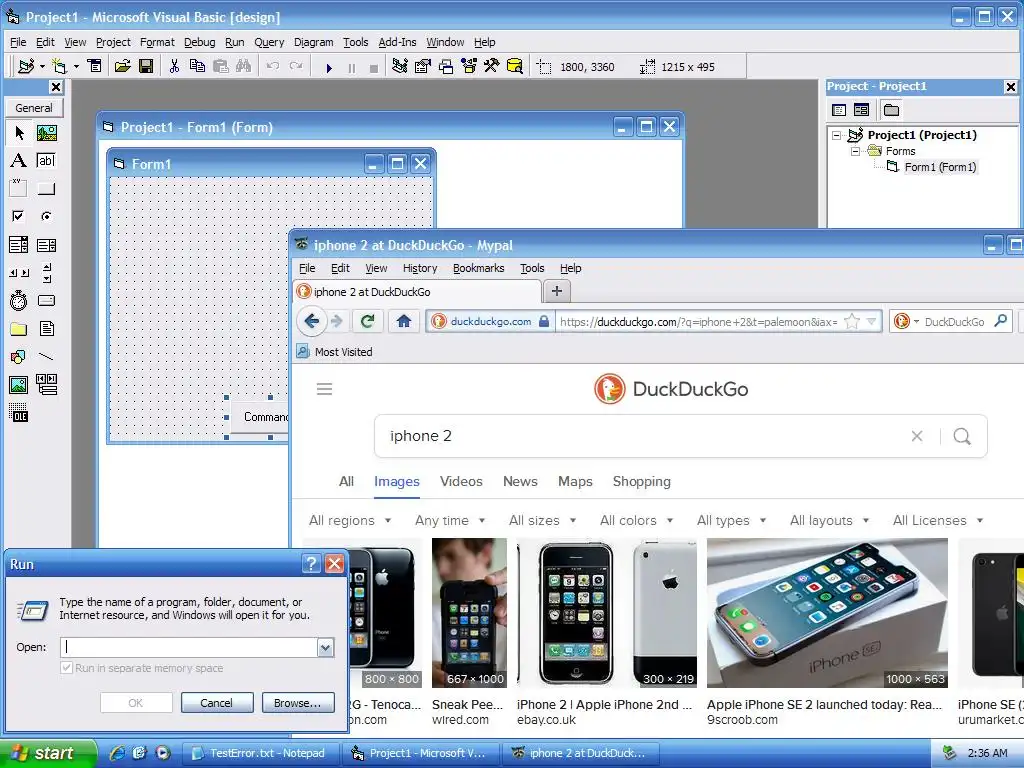This screenshot has height=768, width=1024.
Task: Click Cancel in the Run dialog
Action: coord(217,703)
